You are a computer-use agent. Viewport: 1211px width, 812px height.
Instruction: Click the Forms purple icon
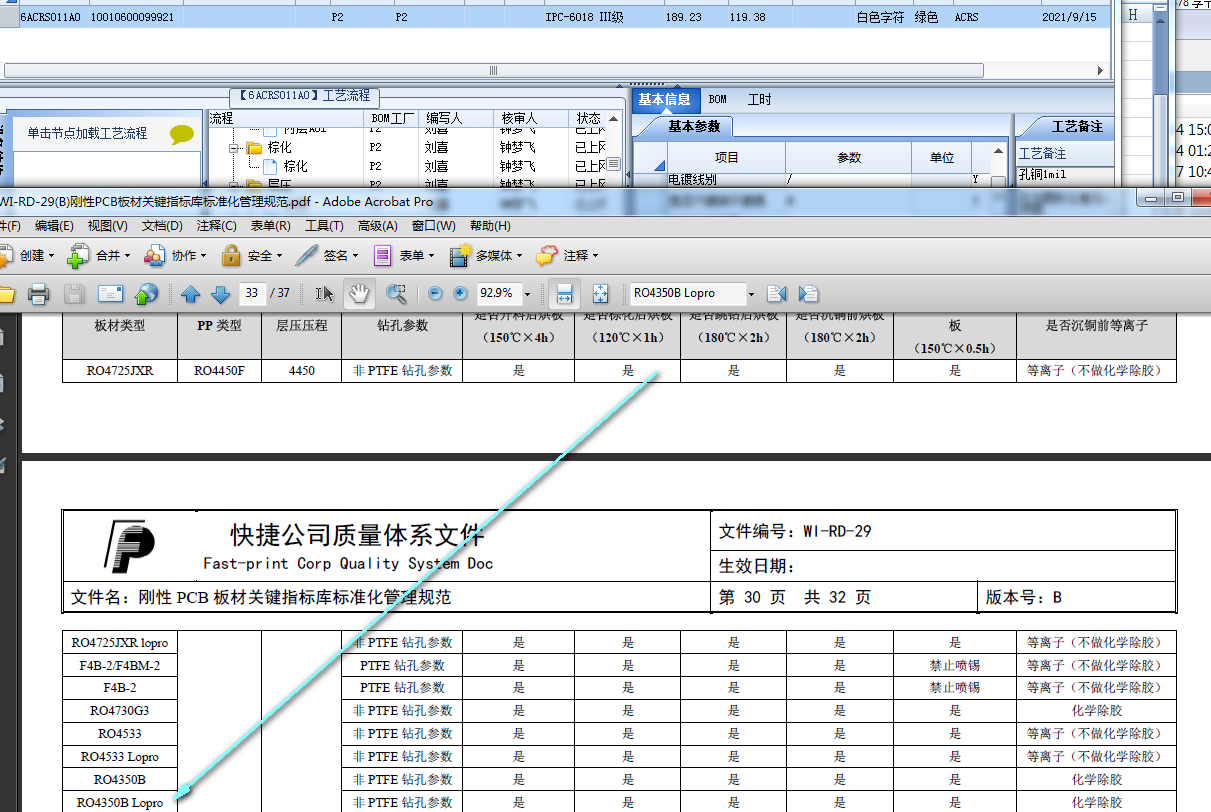(x=383, y=255)
